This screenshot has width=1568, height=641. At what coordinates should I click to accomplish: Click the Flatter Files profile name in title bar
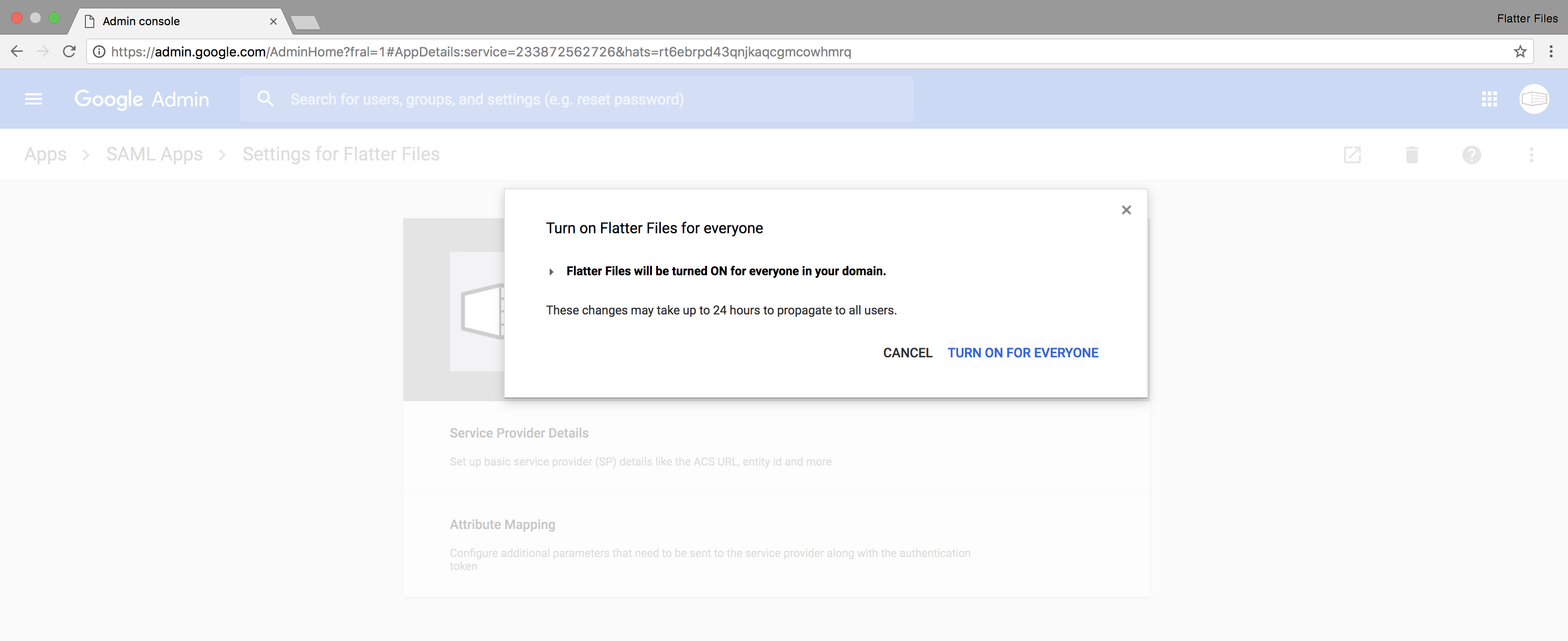pyautogui.click(x=1526, y=19)
